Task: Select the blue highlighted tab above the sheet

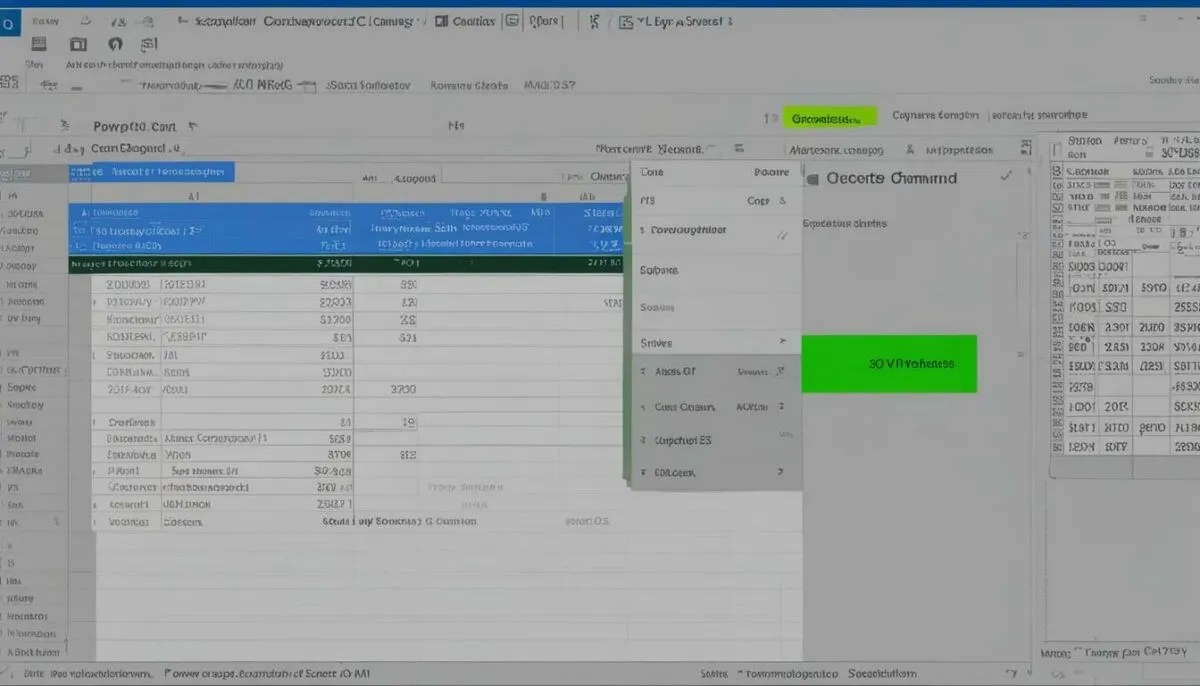Action: tap(151, 172)
